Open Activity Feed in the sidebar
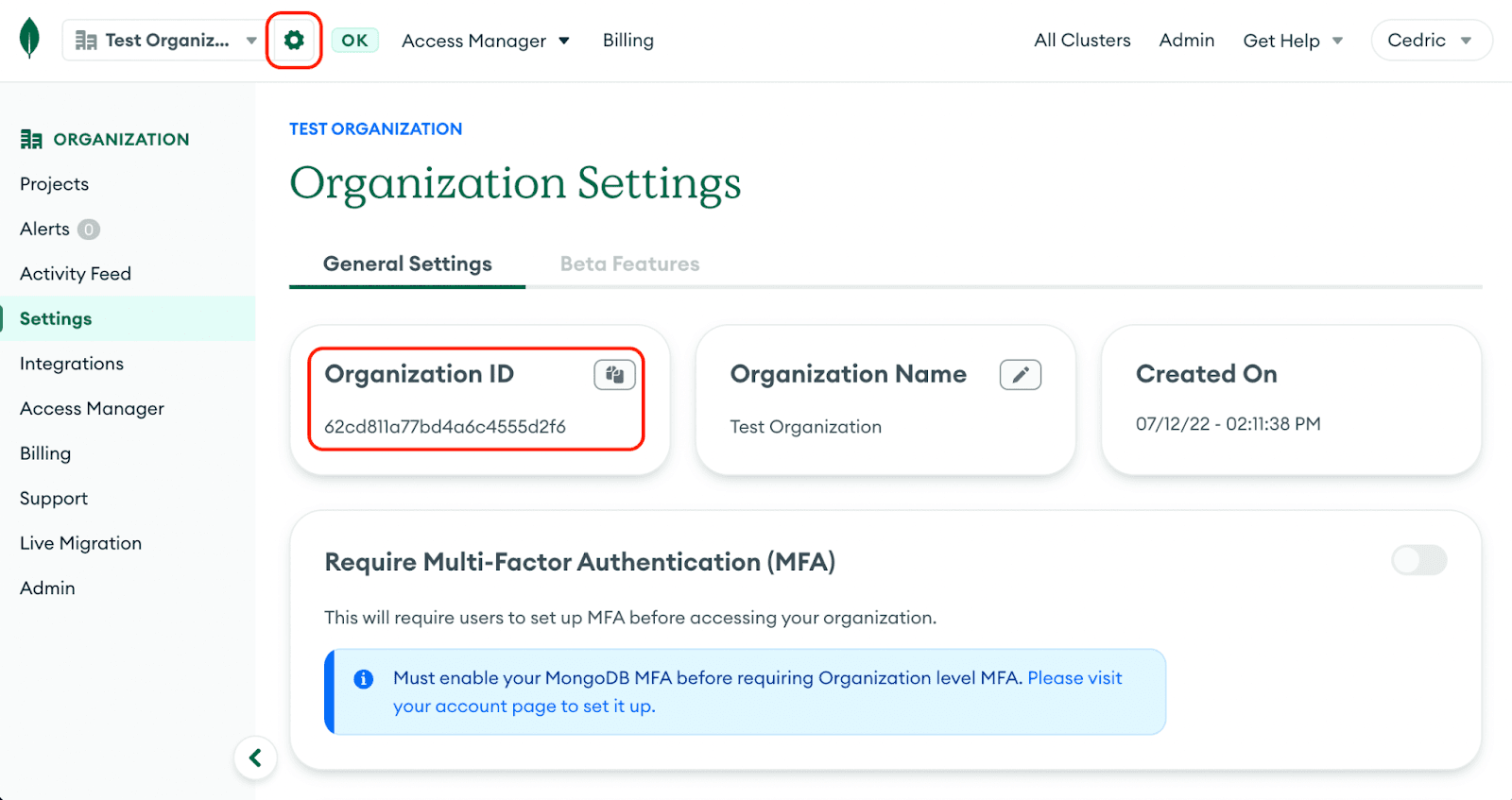This screenshot has height=800, width=1512. point(76,274)
